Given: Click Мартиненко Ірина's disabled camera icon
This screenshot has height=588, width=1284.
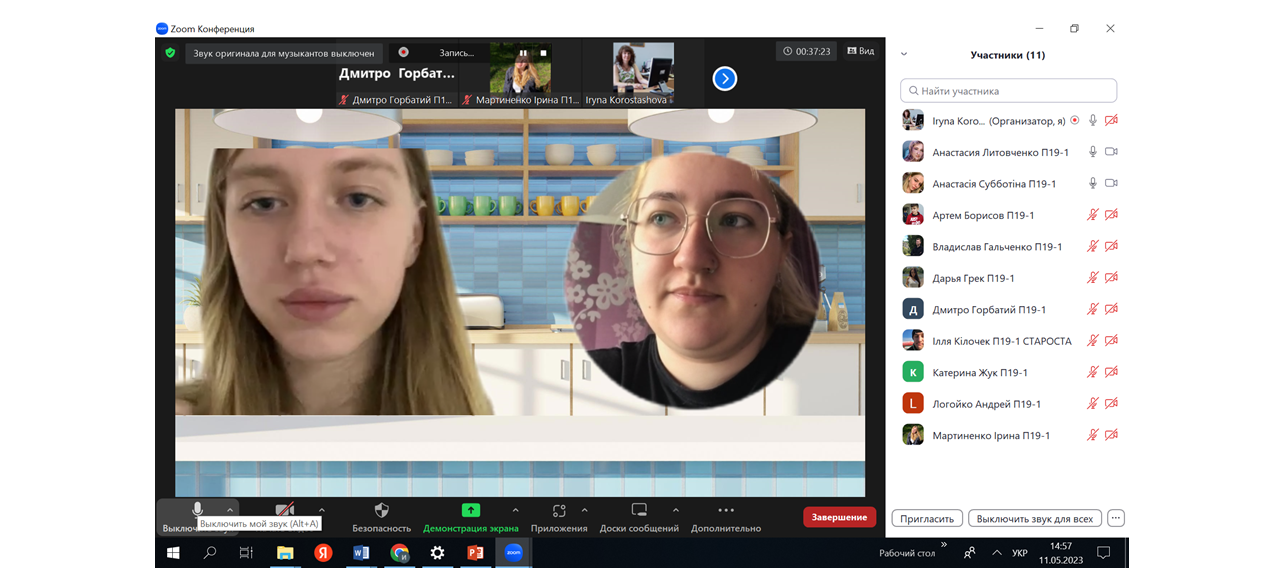Looking at the screenshot, I should pyautogui.click(x=1111, y=435).
